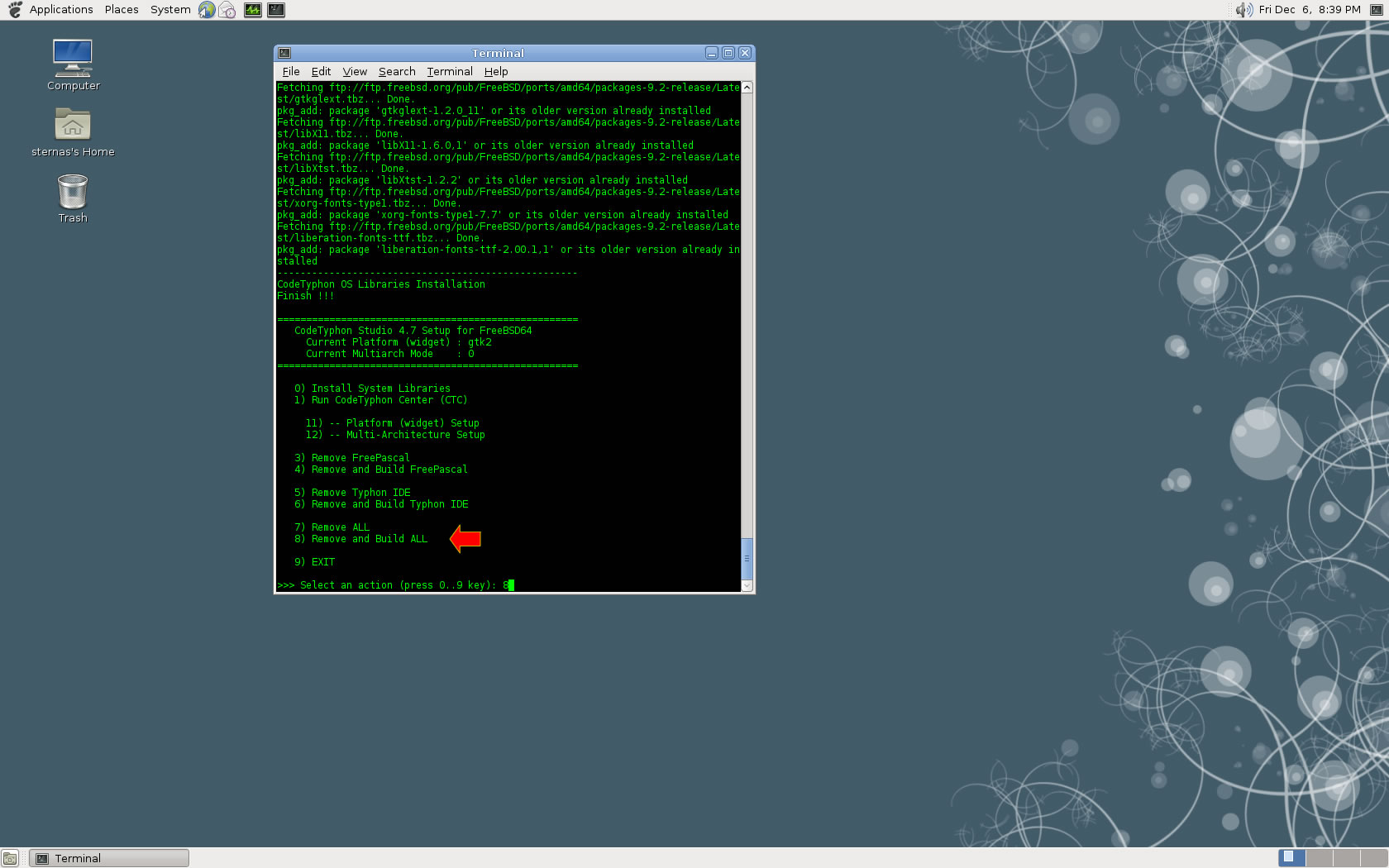
Task: Open the View menu in Terminal
Action: pyautogui.click(x=355, y=72)
